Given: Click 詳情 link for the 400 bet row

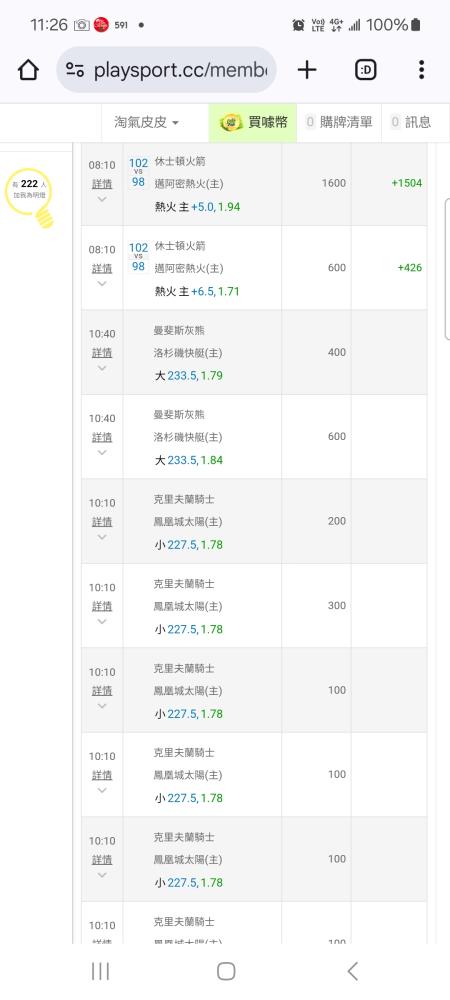Looking at the screenshot, I should (102, 352).
